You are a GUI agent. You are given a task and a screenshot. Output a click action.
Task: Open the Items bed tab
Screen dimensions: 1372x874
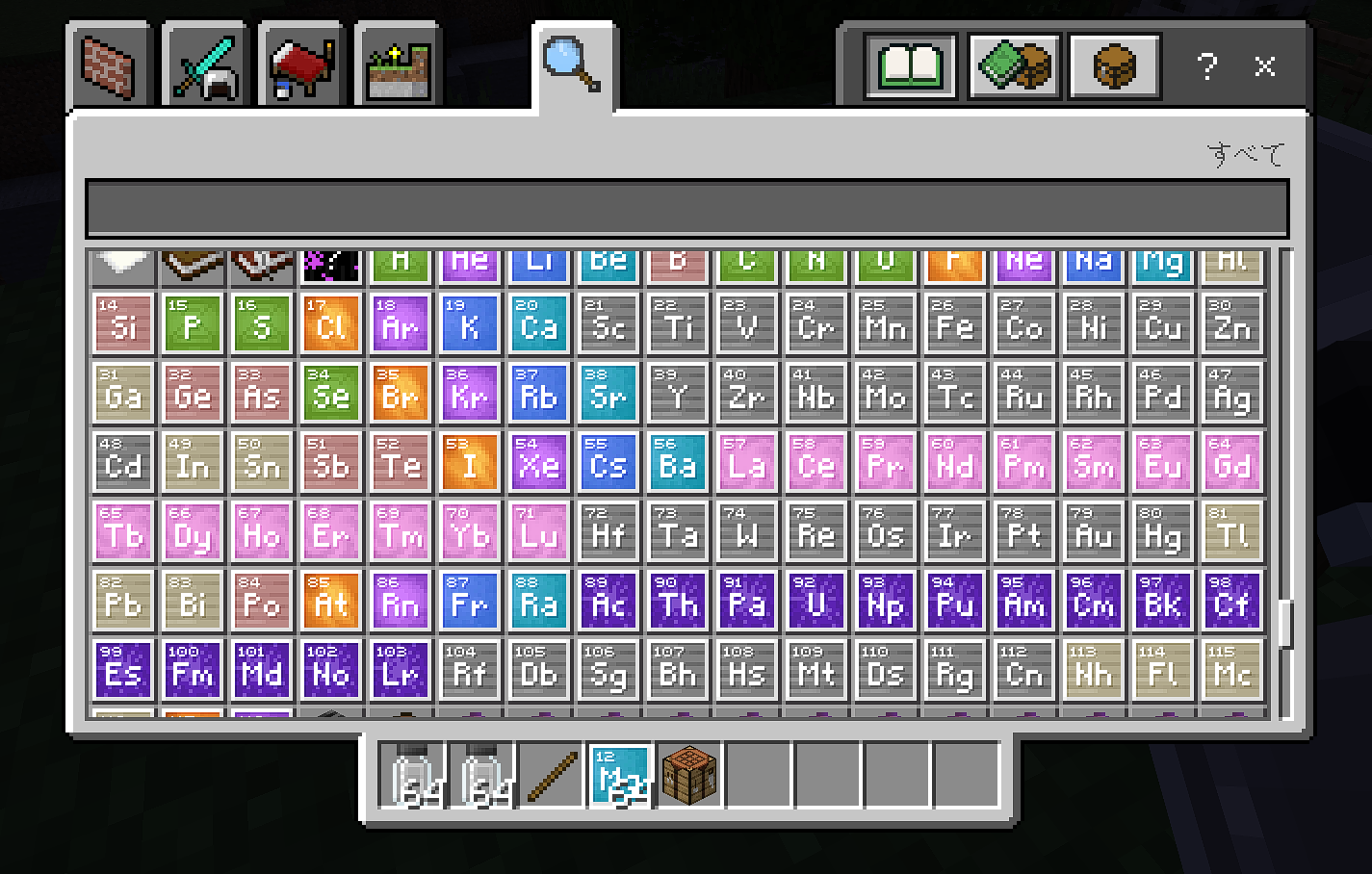click(302, 65)
